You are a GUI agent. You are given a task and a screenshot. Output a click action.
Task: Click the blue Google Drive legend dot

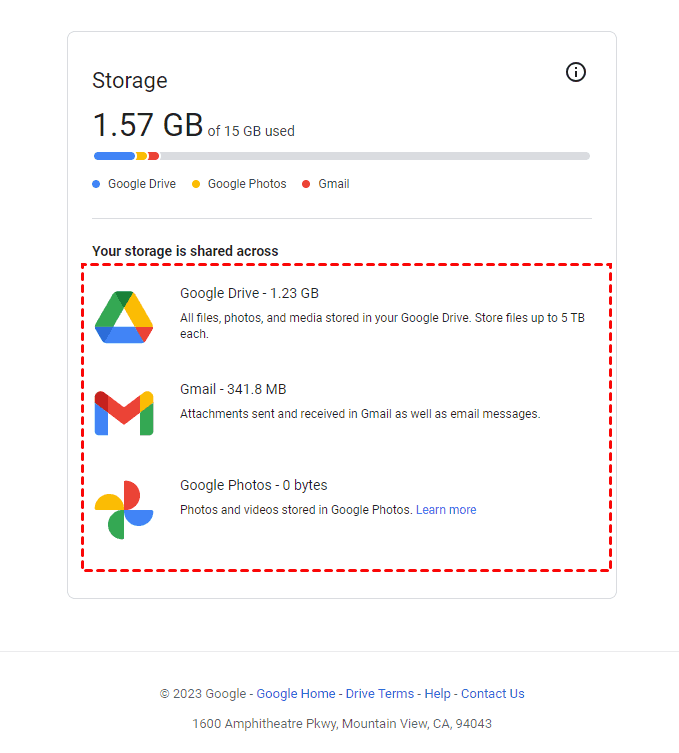(96, 184)
